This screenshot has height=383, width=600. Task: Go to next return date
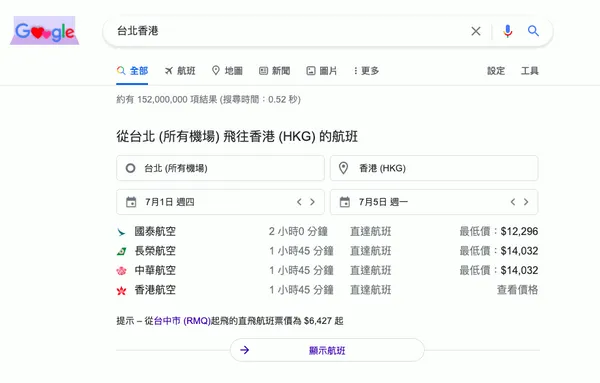[526, 202]
